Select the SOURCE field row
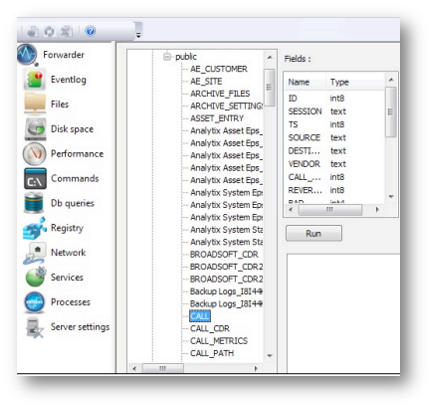 click(335, 138)
